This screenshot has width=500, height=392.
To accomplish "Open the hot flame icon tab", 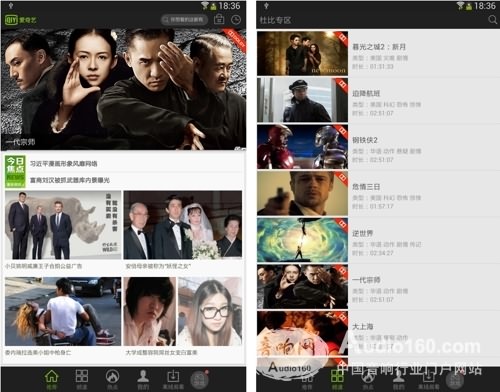I will 112,377.
